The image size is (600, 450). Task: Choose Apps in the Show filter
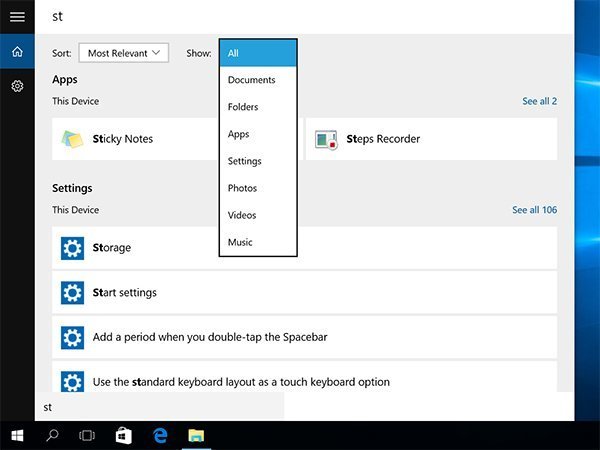coord(258,134)
